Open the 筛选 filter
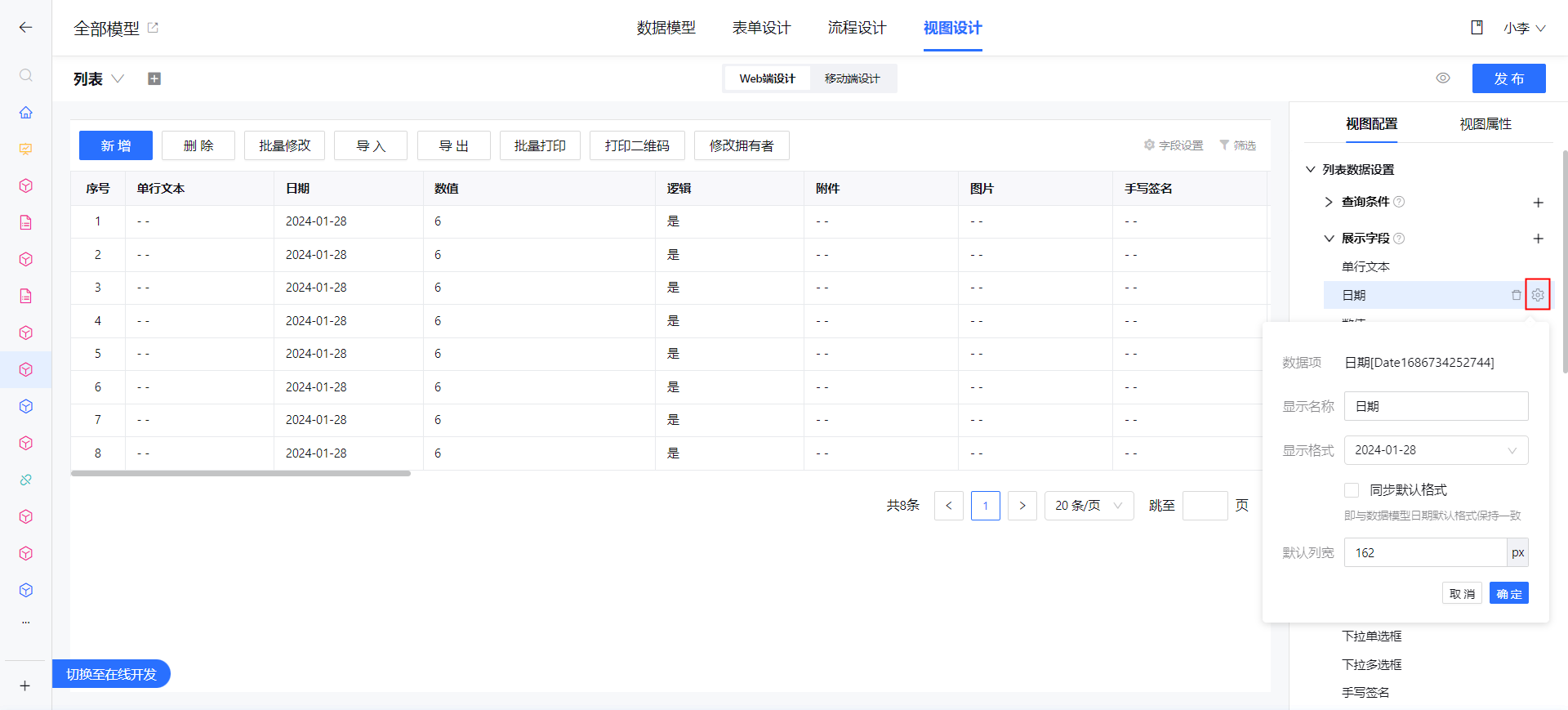1568x710 pixels. pyautogui.click(x=1237, y=145)
